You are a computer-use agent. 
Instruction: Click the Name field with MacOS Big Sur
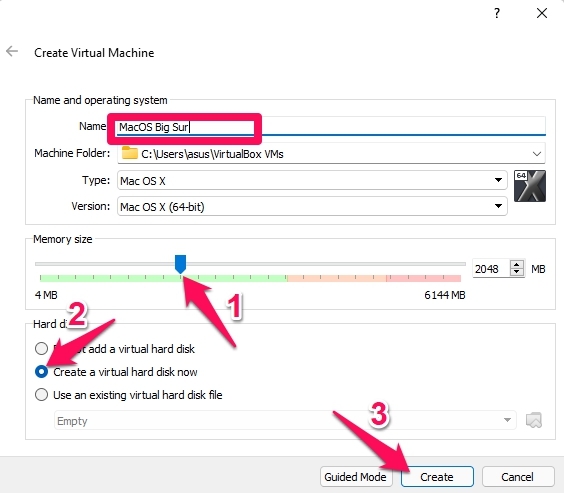point(331,127)
